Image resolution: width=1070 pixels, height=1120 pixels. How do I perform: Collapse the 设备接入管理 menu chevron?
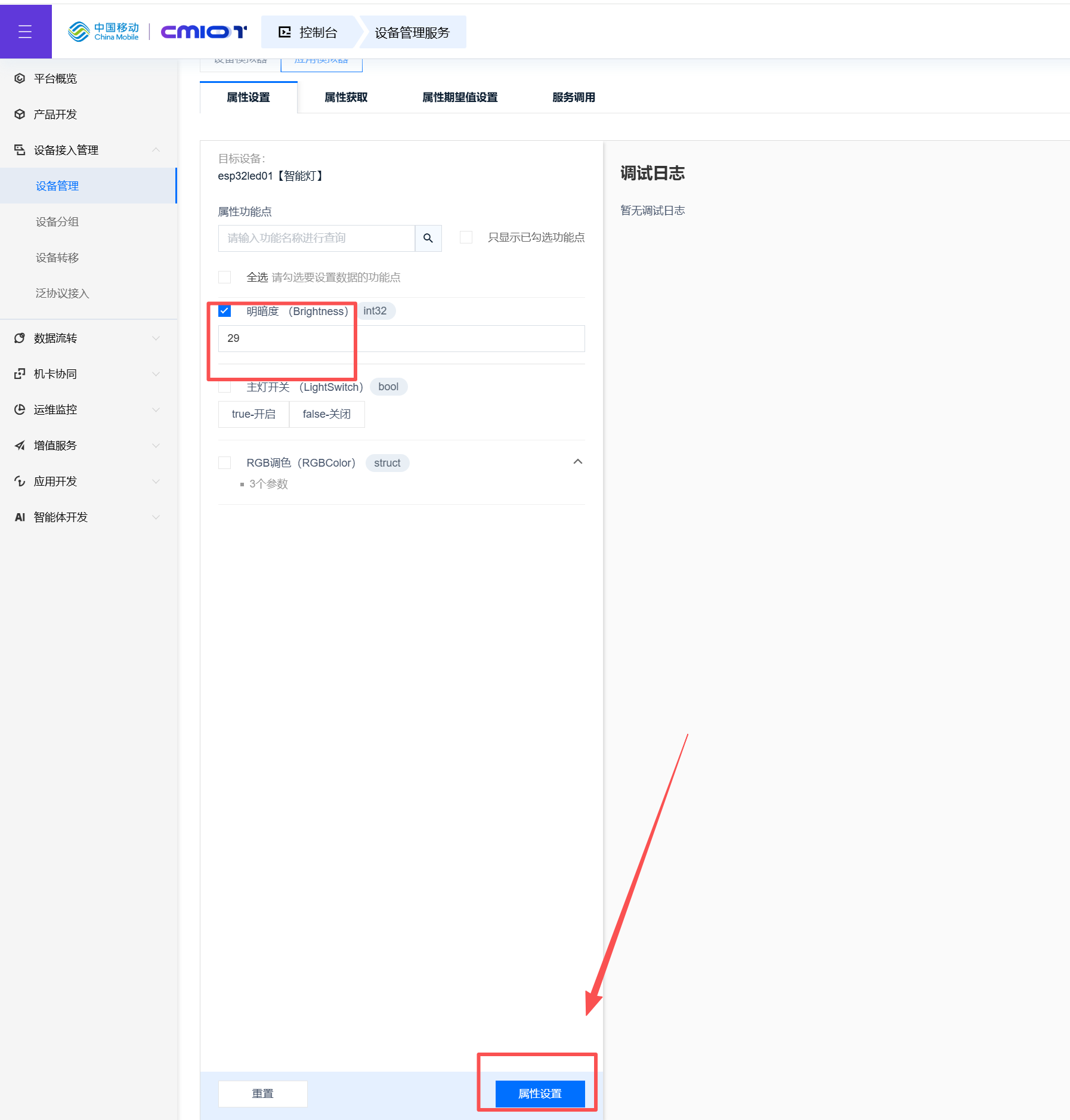[x=156, y=150]
